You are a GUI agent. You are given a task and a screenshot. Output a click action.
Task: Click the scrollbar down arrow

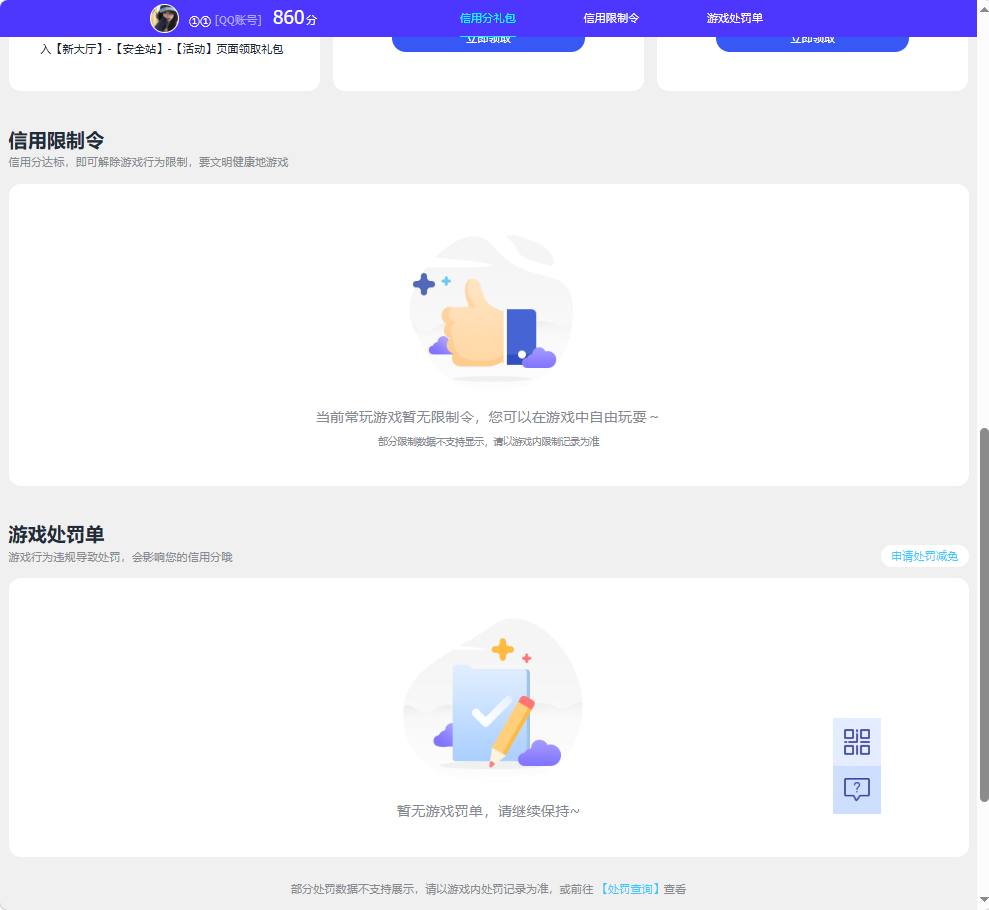tap(983, 900)
